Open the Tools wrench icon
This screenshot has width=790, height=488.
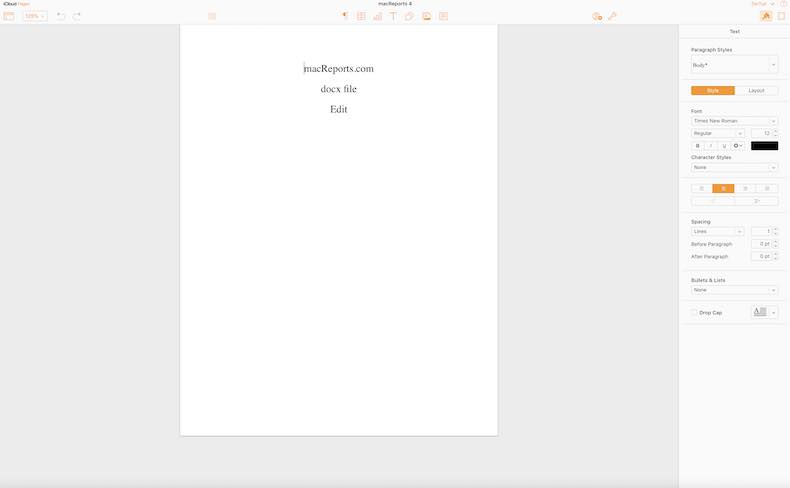[612, 16]
